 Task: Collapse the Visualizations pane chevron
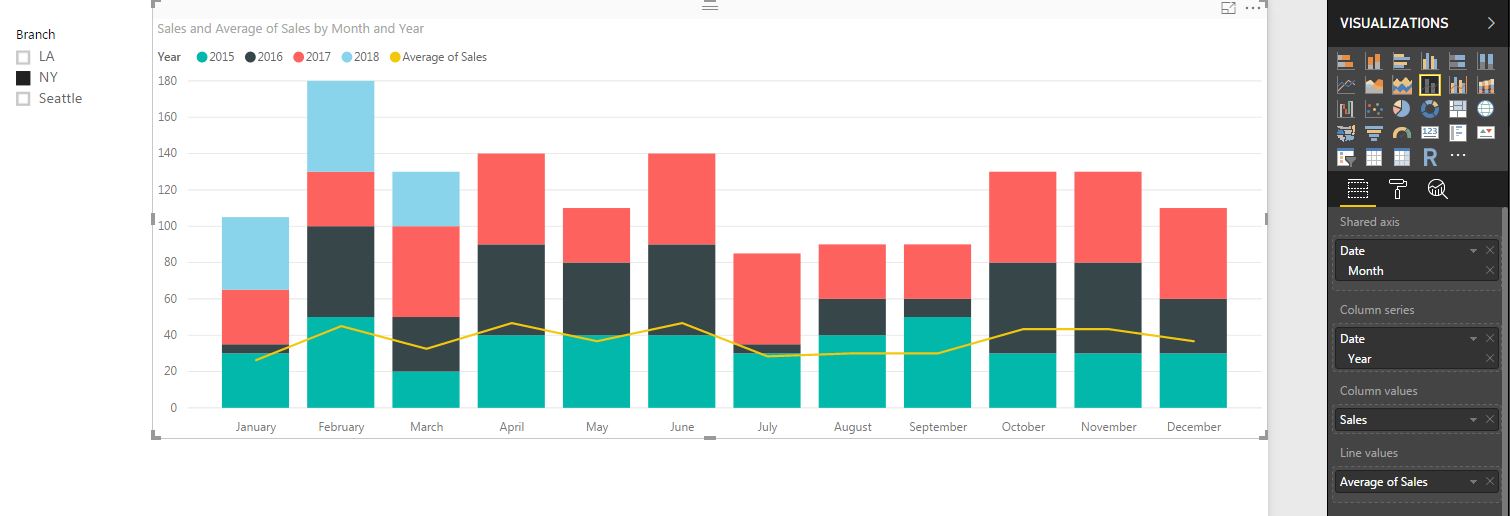tap(1490, 23)
